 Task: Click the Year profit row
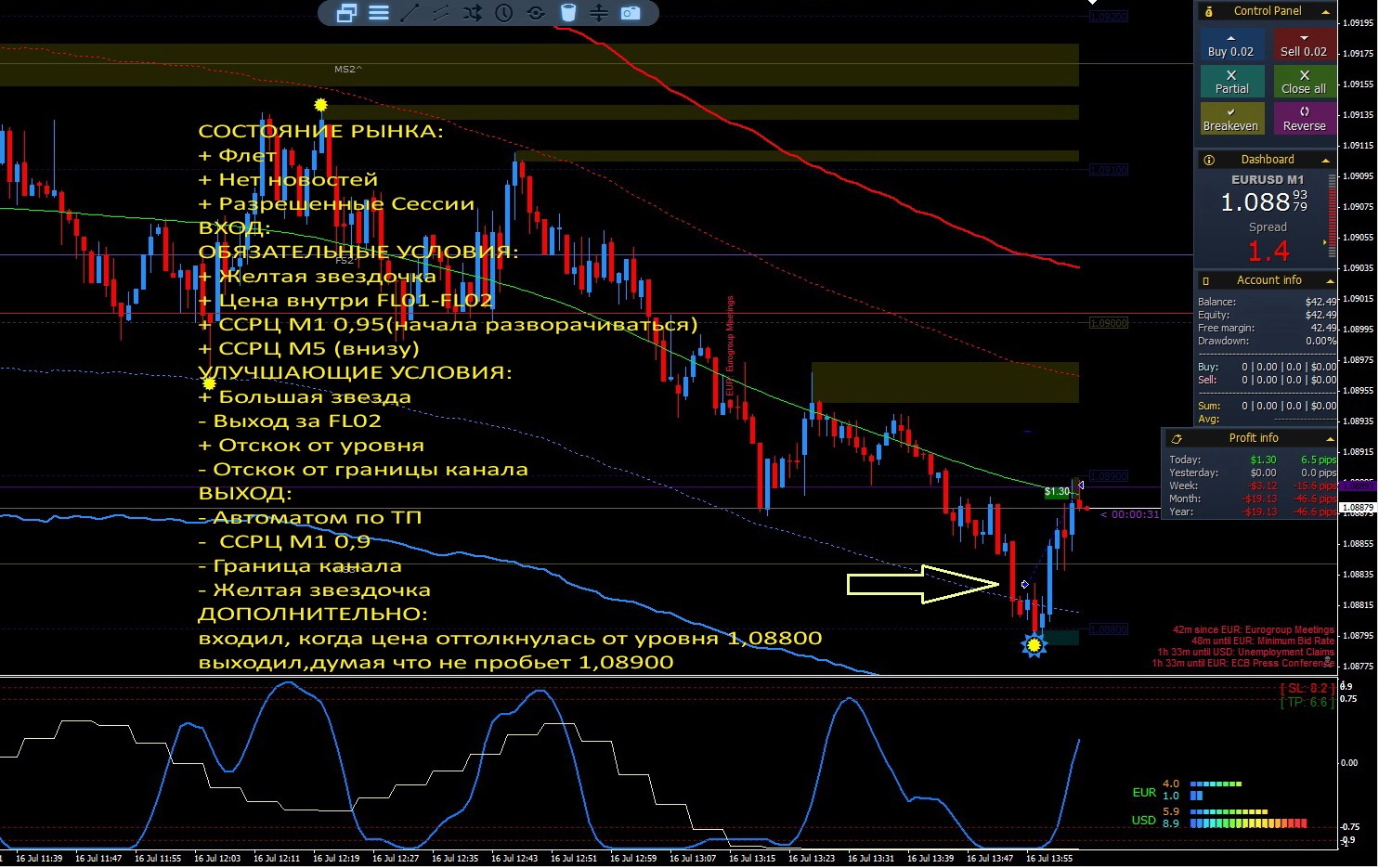(x=1253, y=512)
